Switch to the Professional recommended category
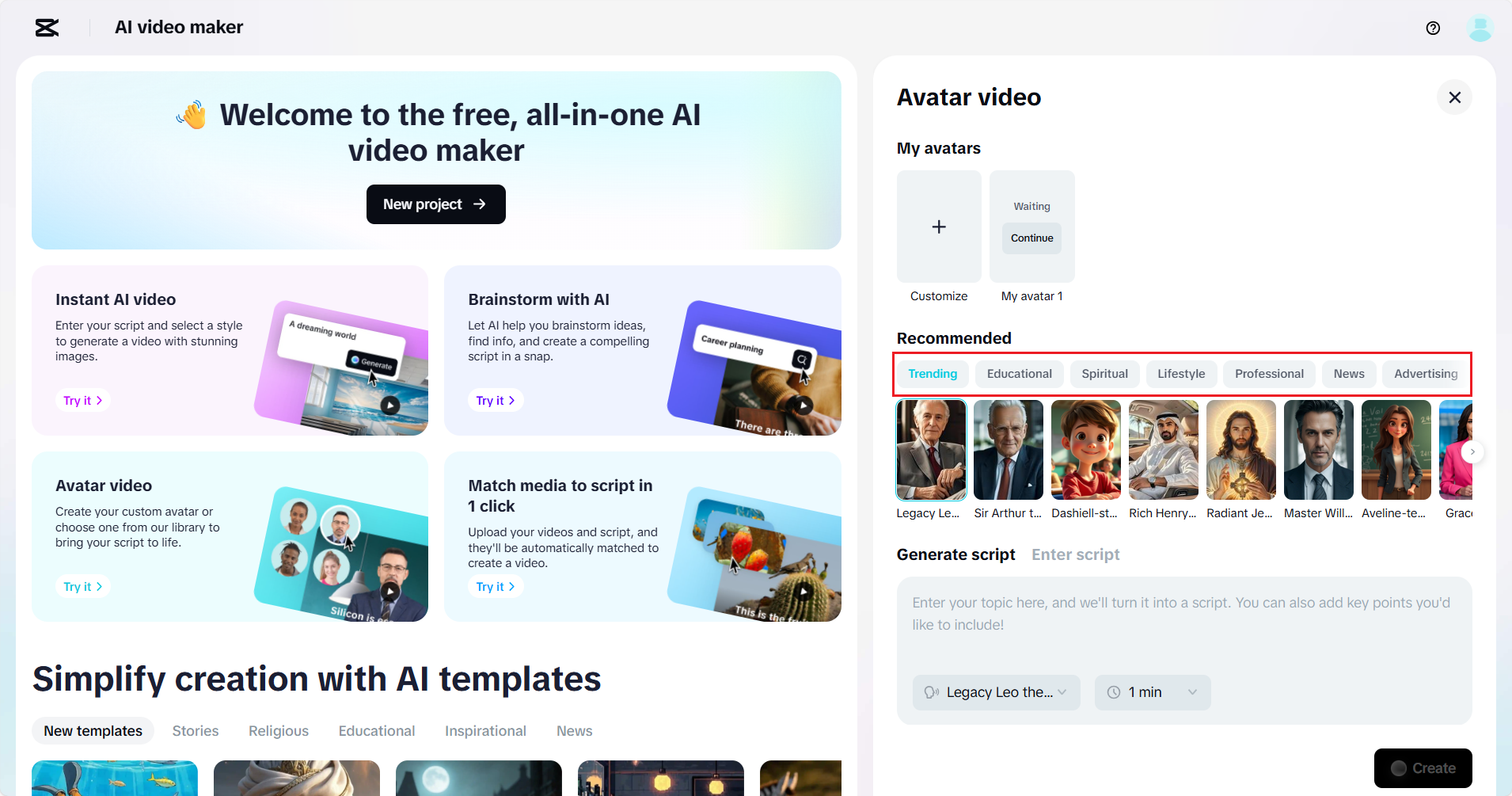 1269,373
